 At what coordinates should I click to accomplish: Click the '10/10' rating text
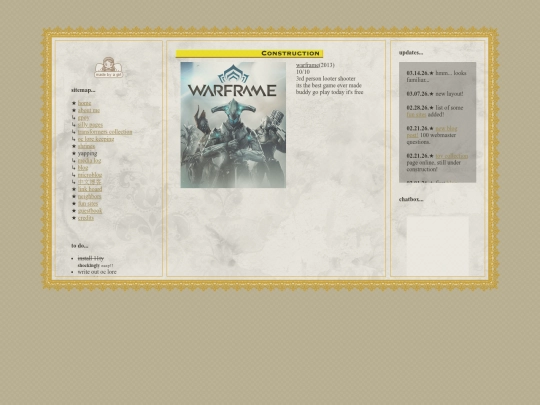coord(303,72)
